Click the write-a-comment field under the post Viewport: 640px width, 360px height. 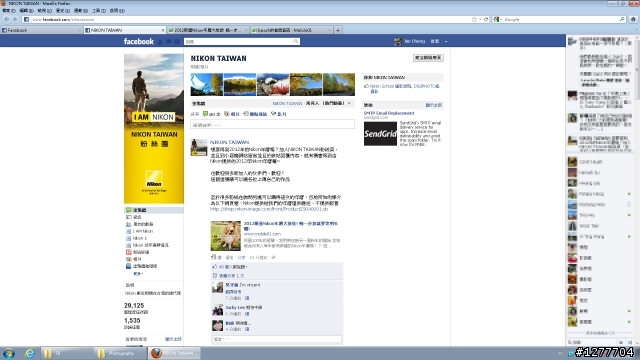[277, 339]
